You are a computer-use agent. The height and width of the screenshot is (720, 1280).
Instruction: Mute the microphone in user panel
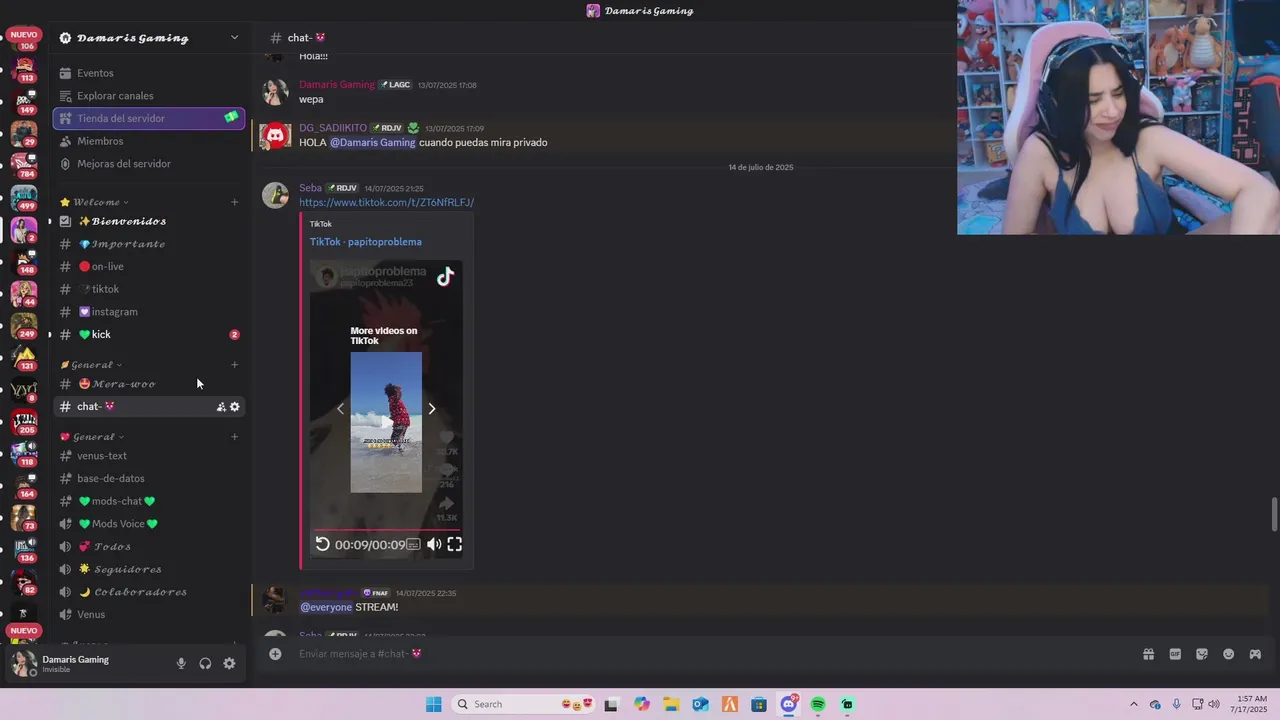click(181, 663)
